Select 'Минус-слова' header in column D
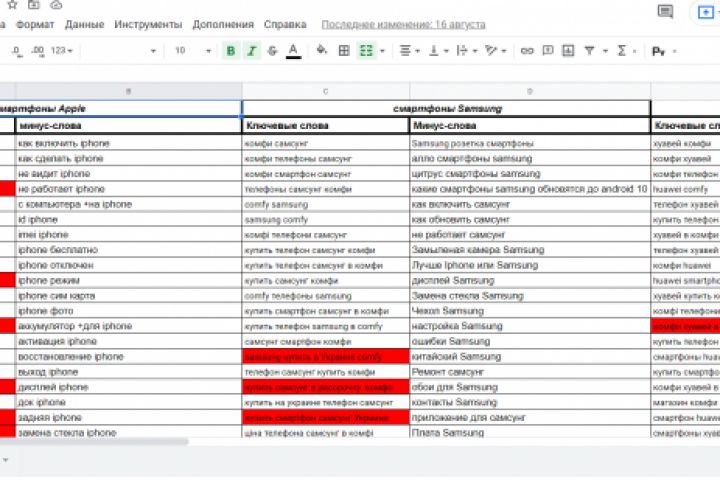 click(x=530, y=125)
